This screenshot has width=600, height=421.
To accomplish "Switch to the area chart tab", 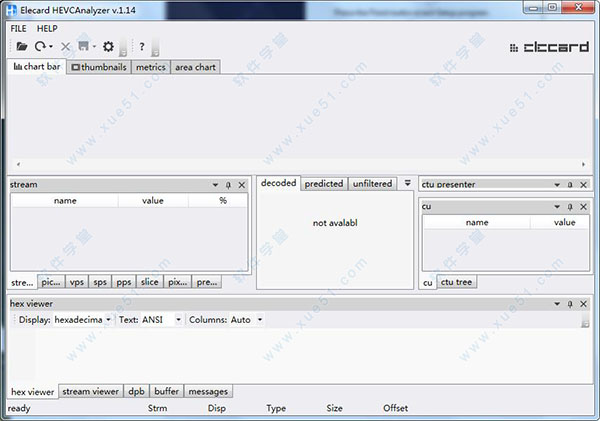I will click(x=195, y=67).
